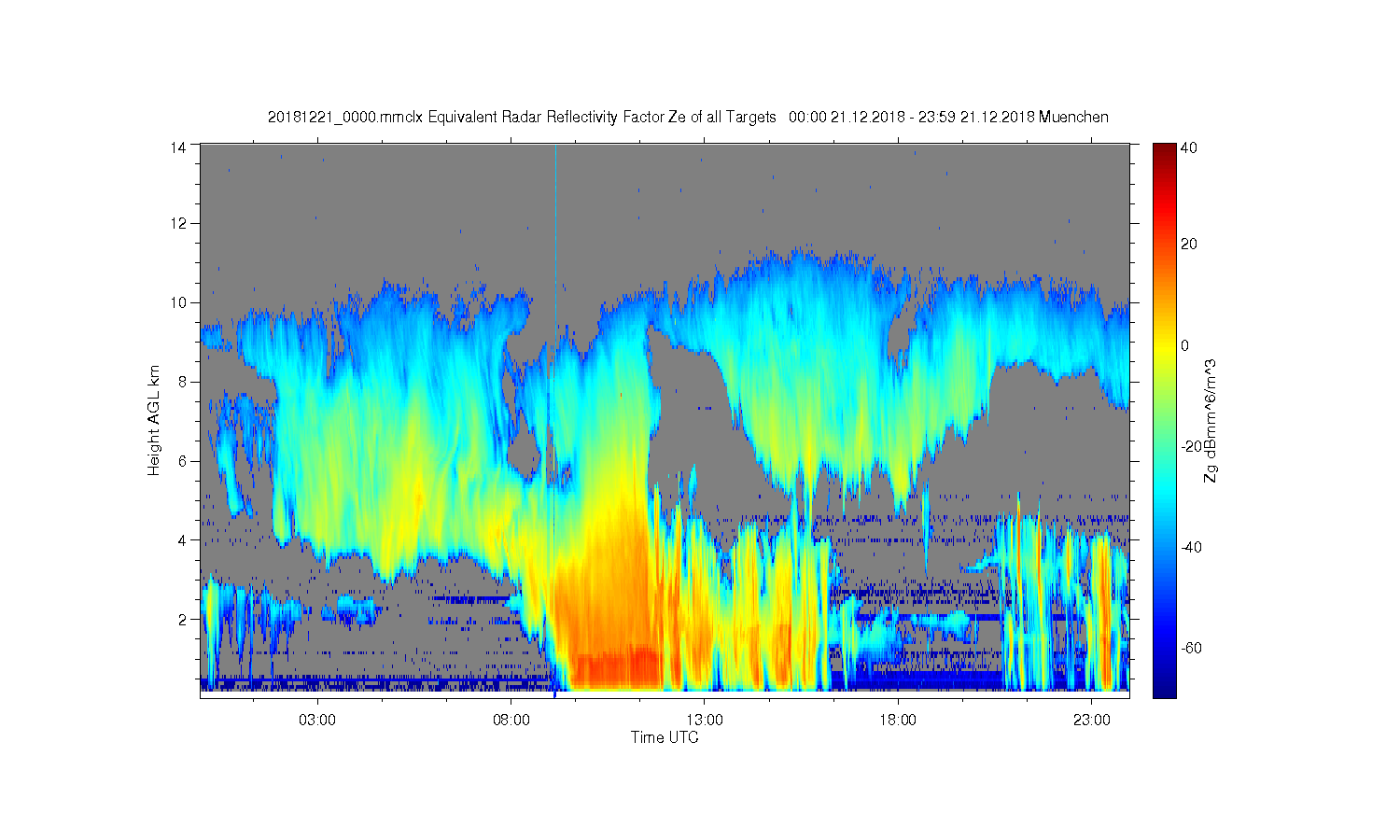This screenshot has width=1400, height=840.
Task: Click the colorbar "0" label
Action: pyautogui.click(x=1185, y=345)
